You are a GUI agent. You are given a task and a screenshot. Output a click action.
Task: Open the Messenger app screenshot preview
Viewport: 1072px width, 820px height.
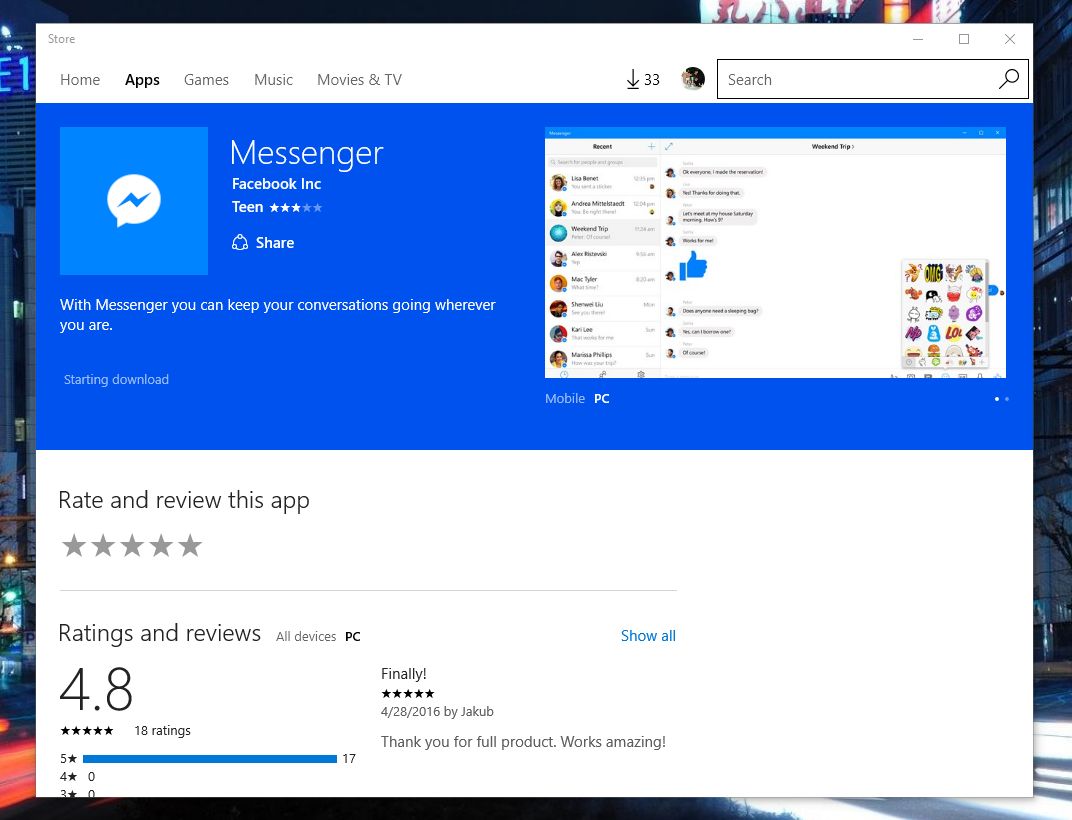coord(775,252)
